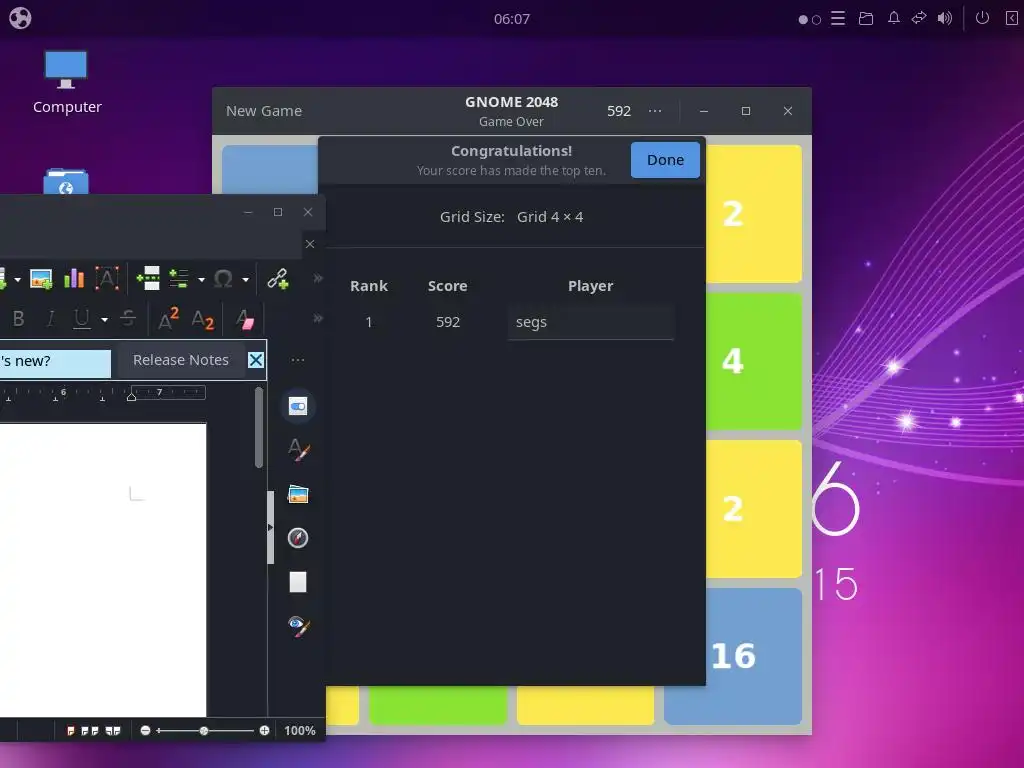The height and width of the screenshot is (768, 1024).
Task: Switch workspace using the panel dots
Action: [809, 20]
